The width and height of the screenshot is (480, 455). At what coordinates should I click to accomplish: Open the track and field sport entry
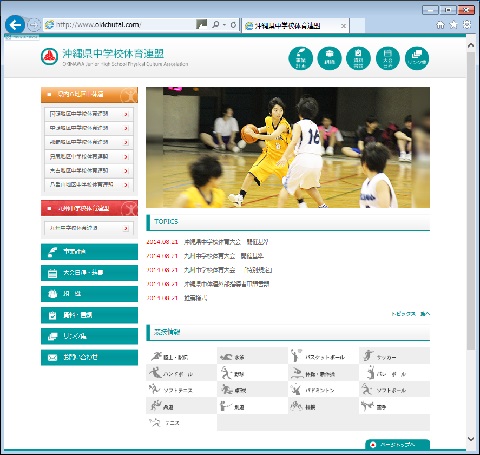pyautogui.click(x=182, y=356)
